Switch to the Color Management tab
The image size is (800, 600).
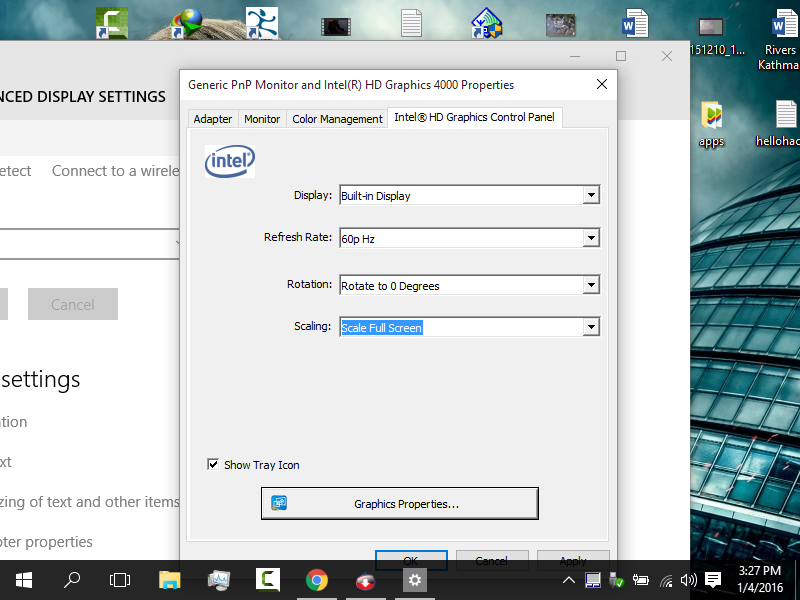[x=337, y=118]
